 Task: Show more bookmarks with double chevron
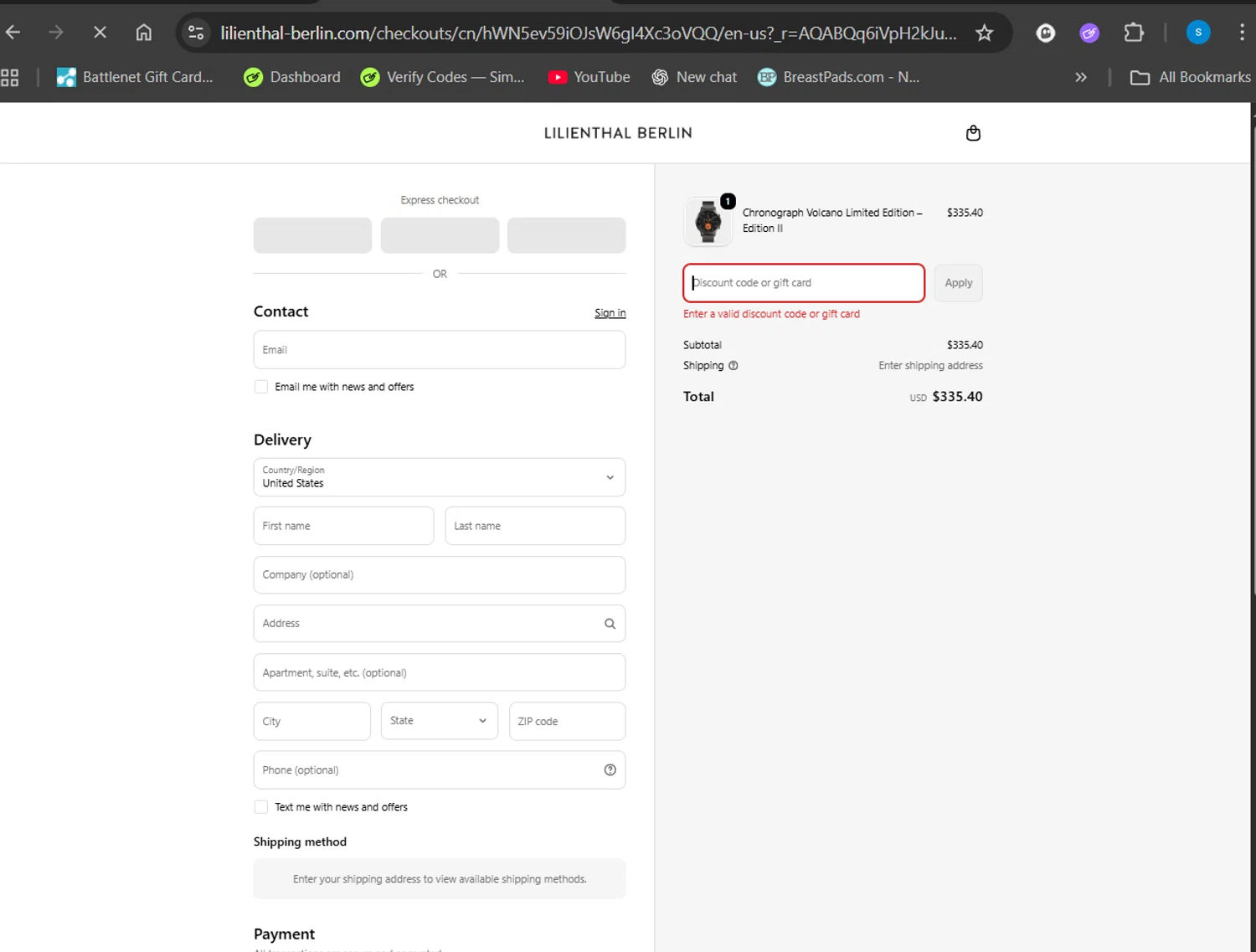coord(1081,77)
